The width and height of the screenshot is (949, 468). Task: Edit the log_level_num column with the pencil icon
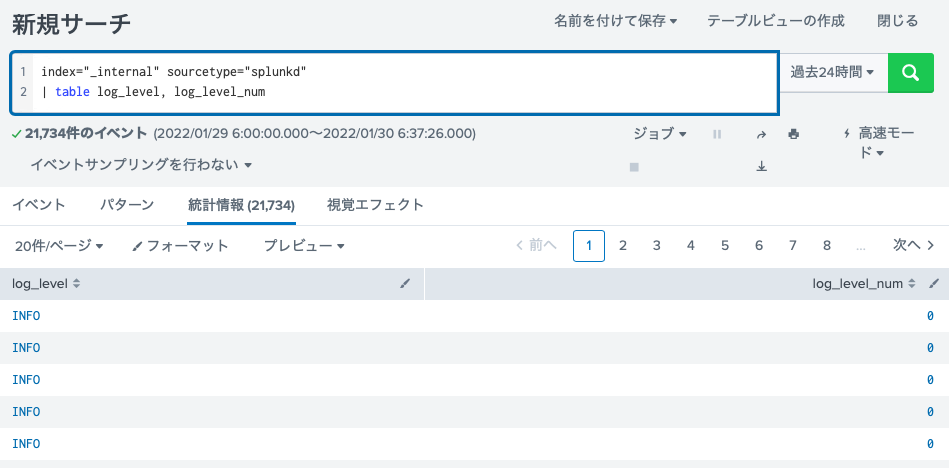pos(933,283)
